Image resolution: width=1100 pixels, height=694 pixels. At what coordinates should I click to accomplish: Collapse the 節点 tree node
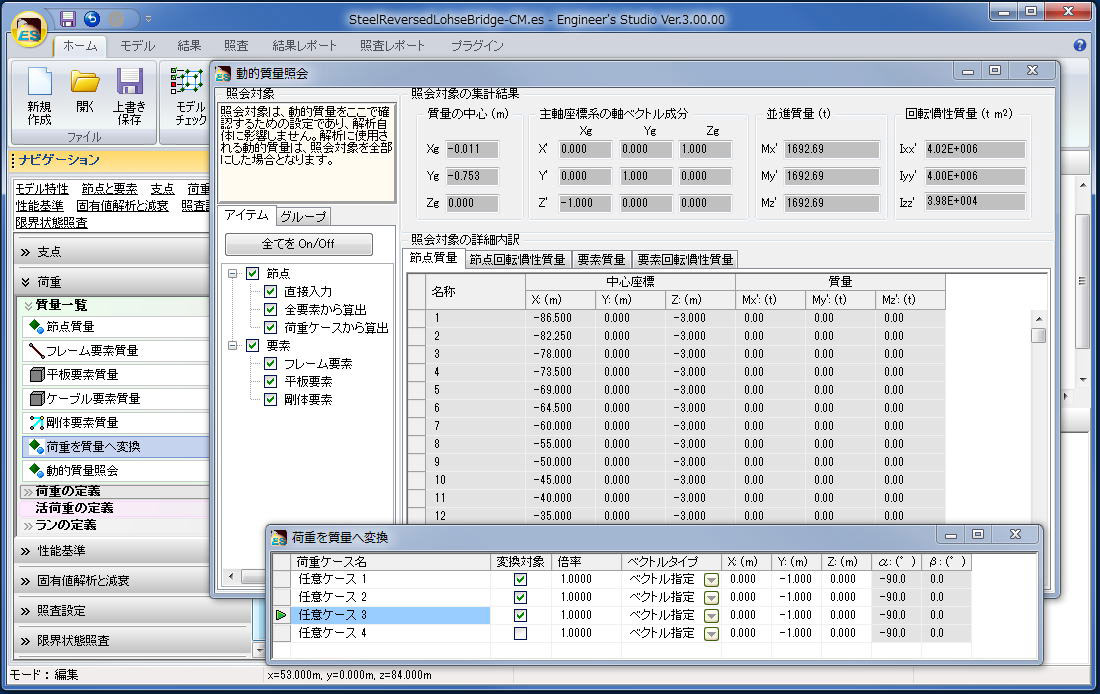point(232,274)
